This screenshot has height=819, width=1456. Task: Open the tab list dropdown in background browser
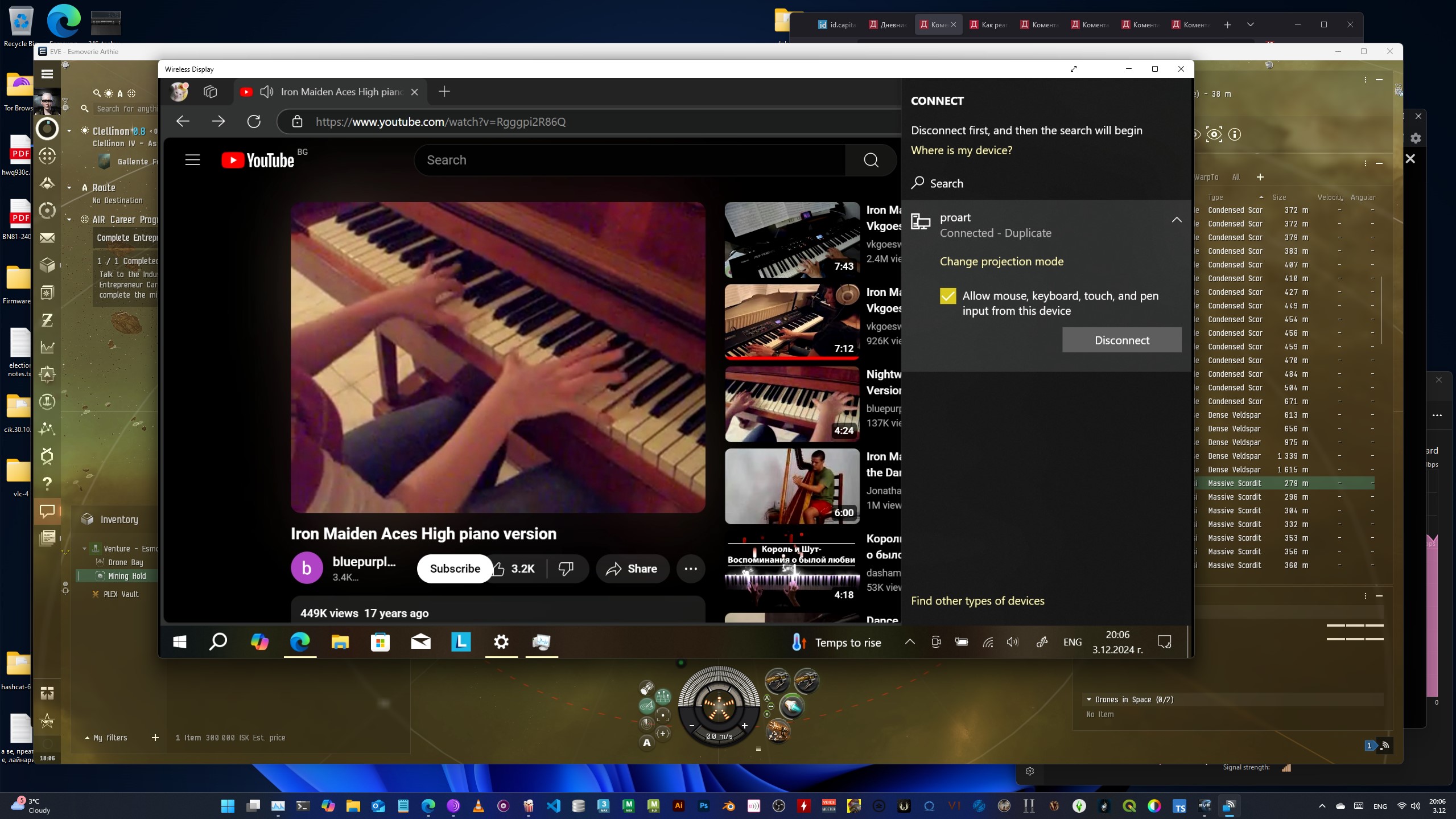[1250, 24]
